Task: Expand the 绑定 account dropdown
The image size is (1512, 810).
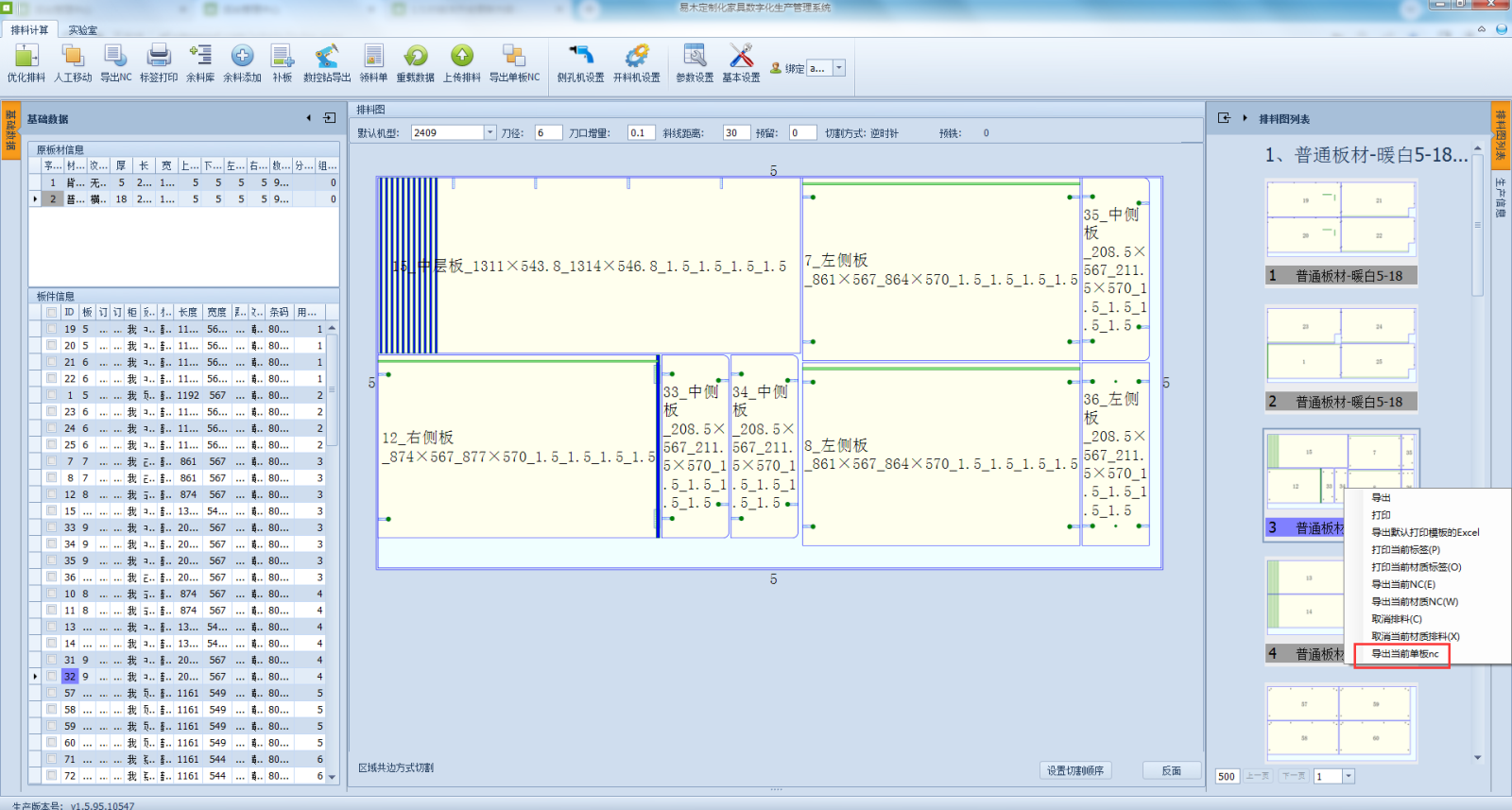Action: pos(838,68)
